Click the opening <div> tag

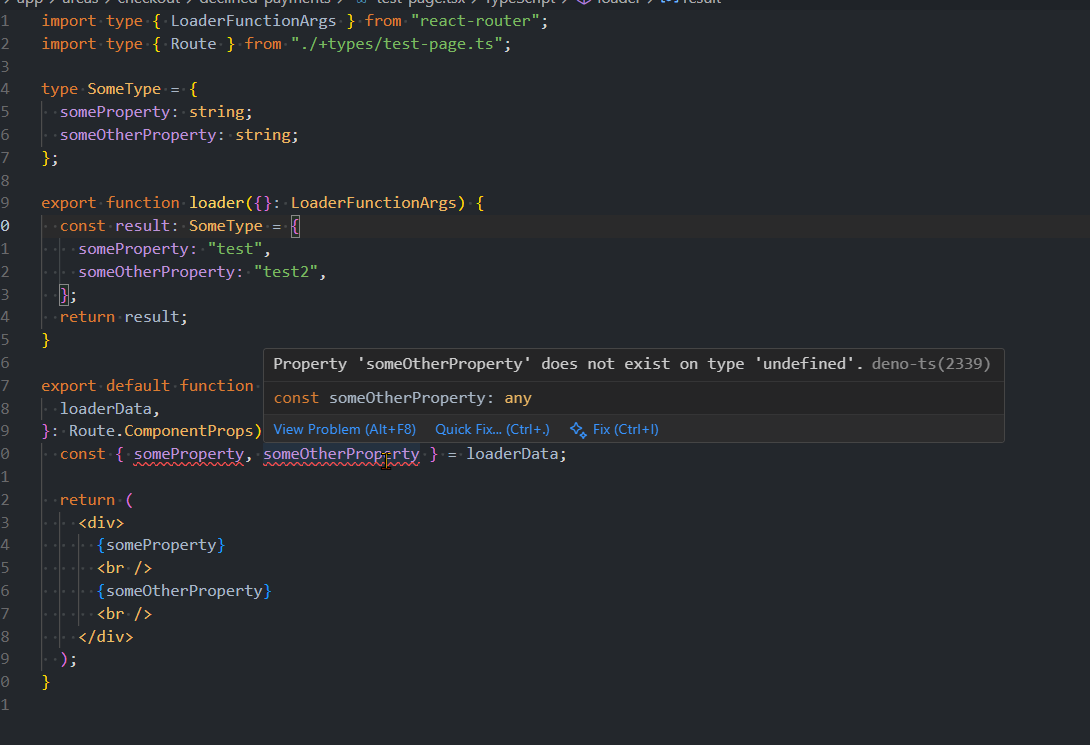[x=101, y=523]
